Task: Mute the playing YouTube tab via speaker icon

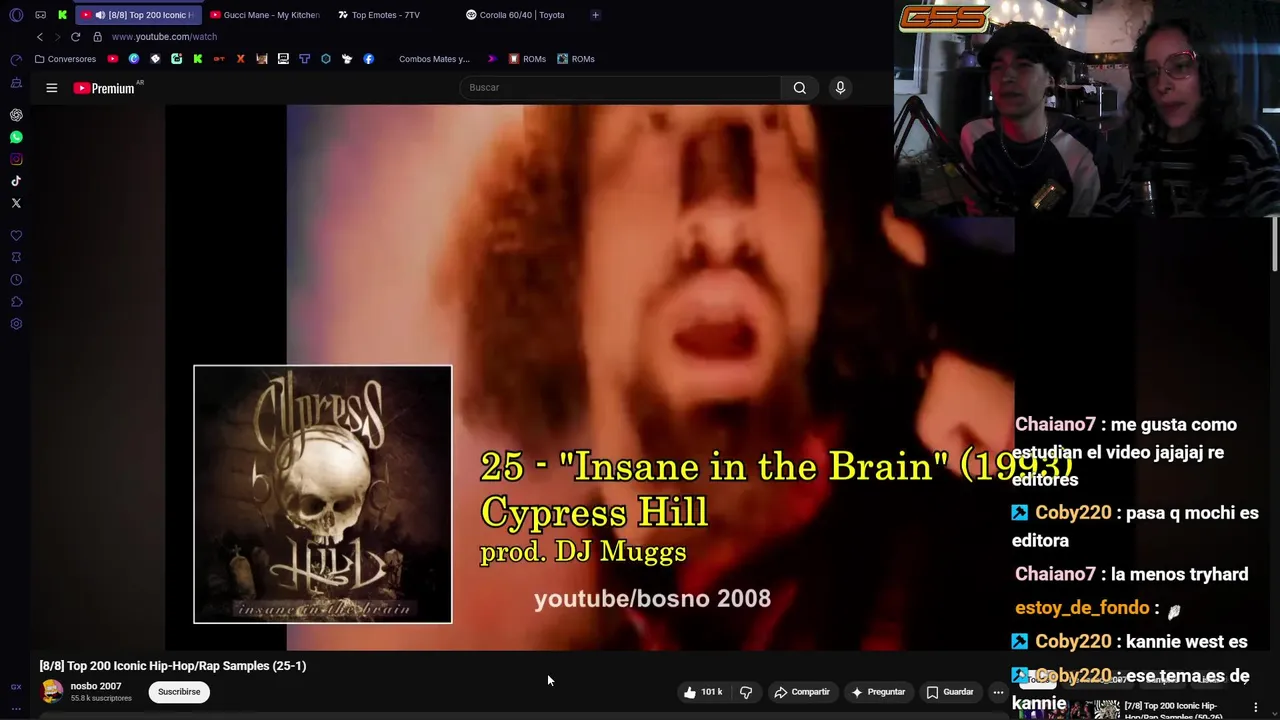Action: coord(100,15)
